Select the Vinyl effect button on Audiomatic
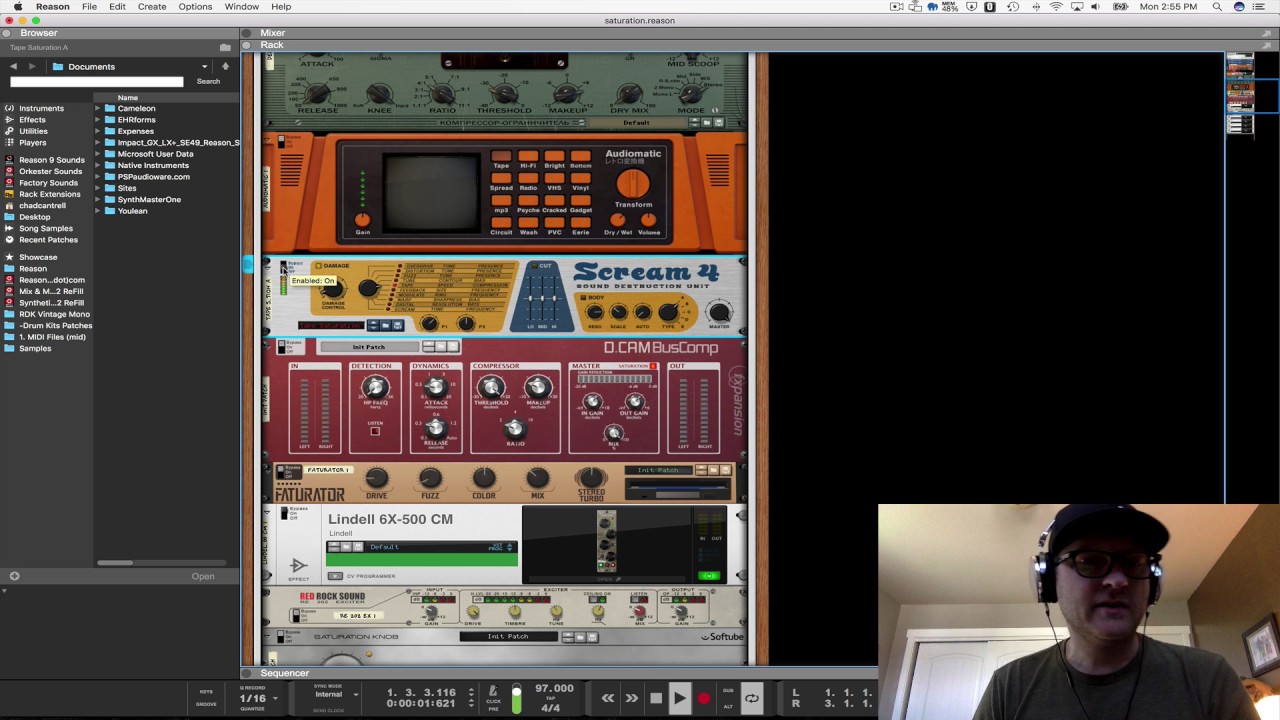Viewport: 1280px width, 720px height. pos(581,179)
